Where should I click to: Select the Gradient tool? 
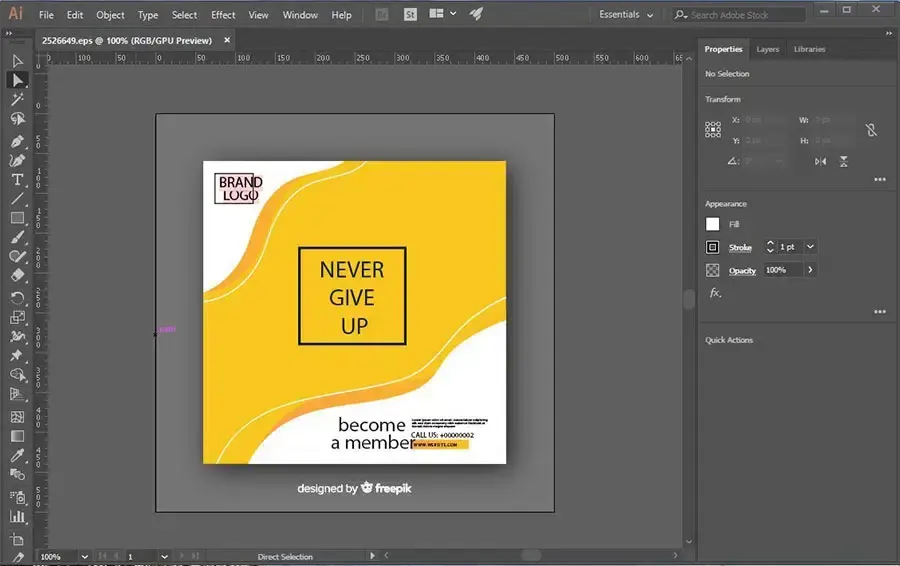[x=17, y=436]
